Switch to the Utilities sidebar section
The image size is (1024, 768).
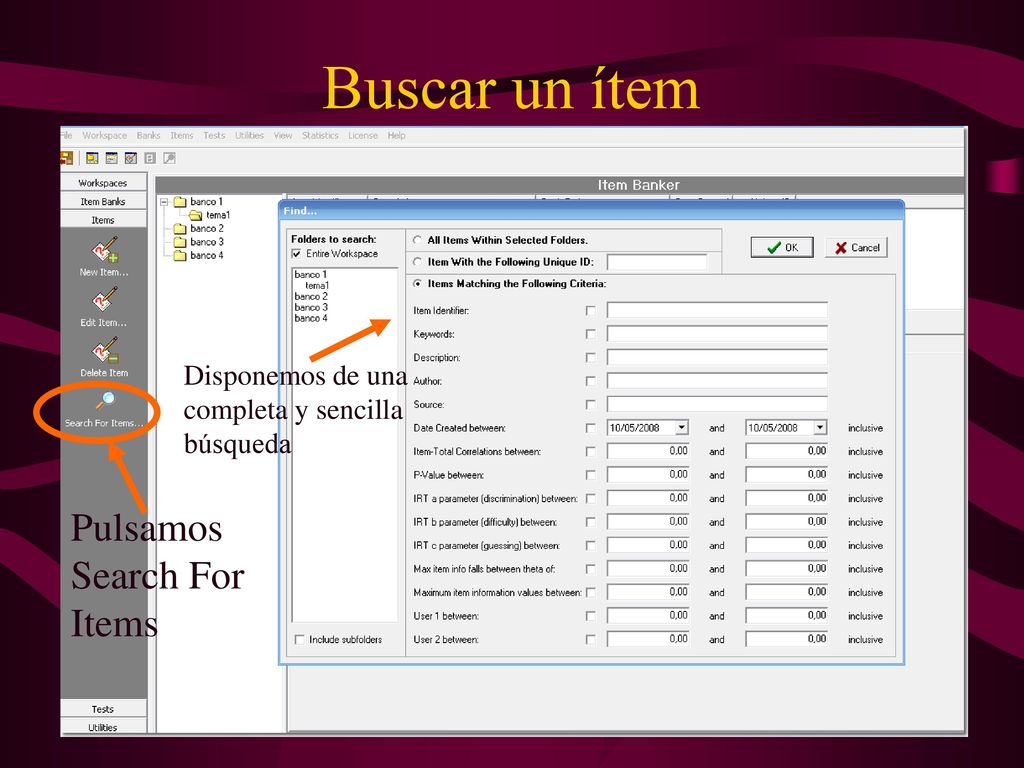103,727
